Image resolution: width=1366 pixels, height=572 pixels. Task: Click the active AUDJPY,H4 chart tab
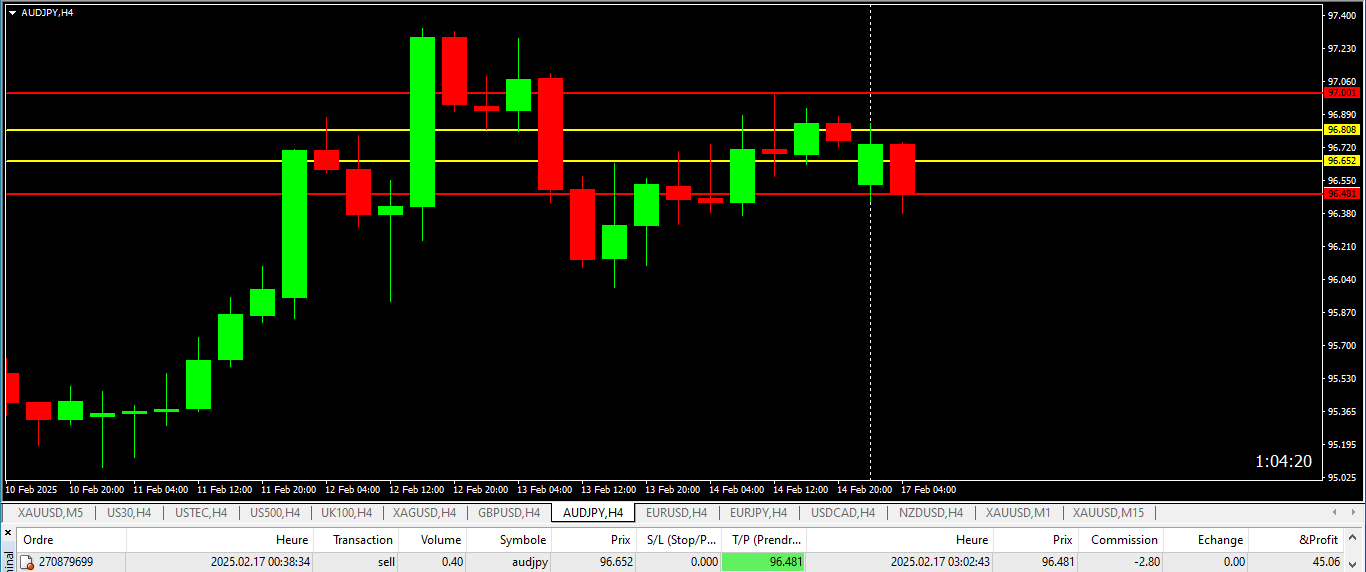pos(593,513)
